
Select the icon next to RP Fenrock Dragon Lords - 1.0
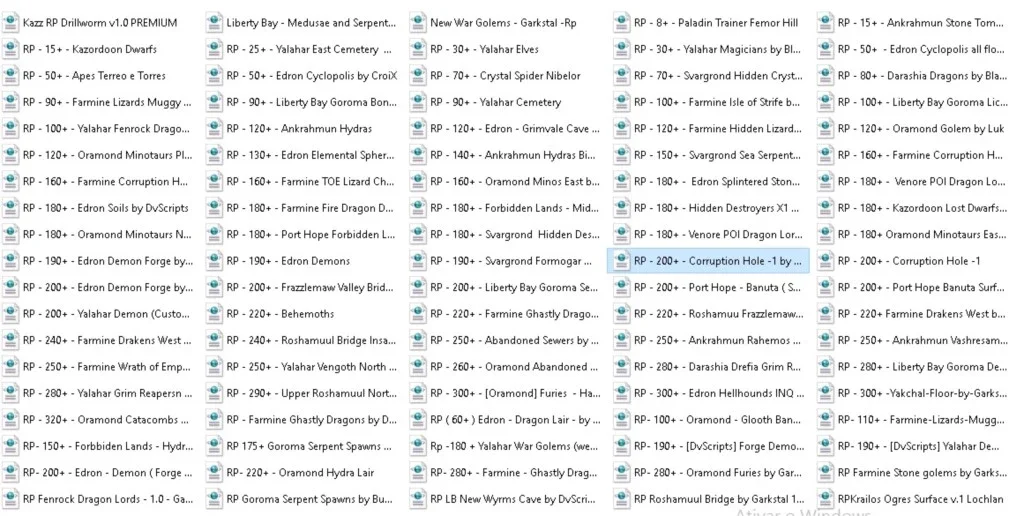tap(10, 500)
